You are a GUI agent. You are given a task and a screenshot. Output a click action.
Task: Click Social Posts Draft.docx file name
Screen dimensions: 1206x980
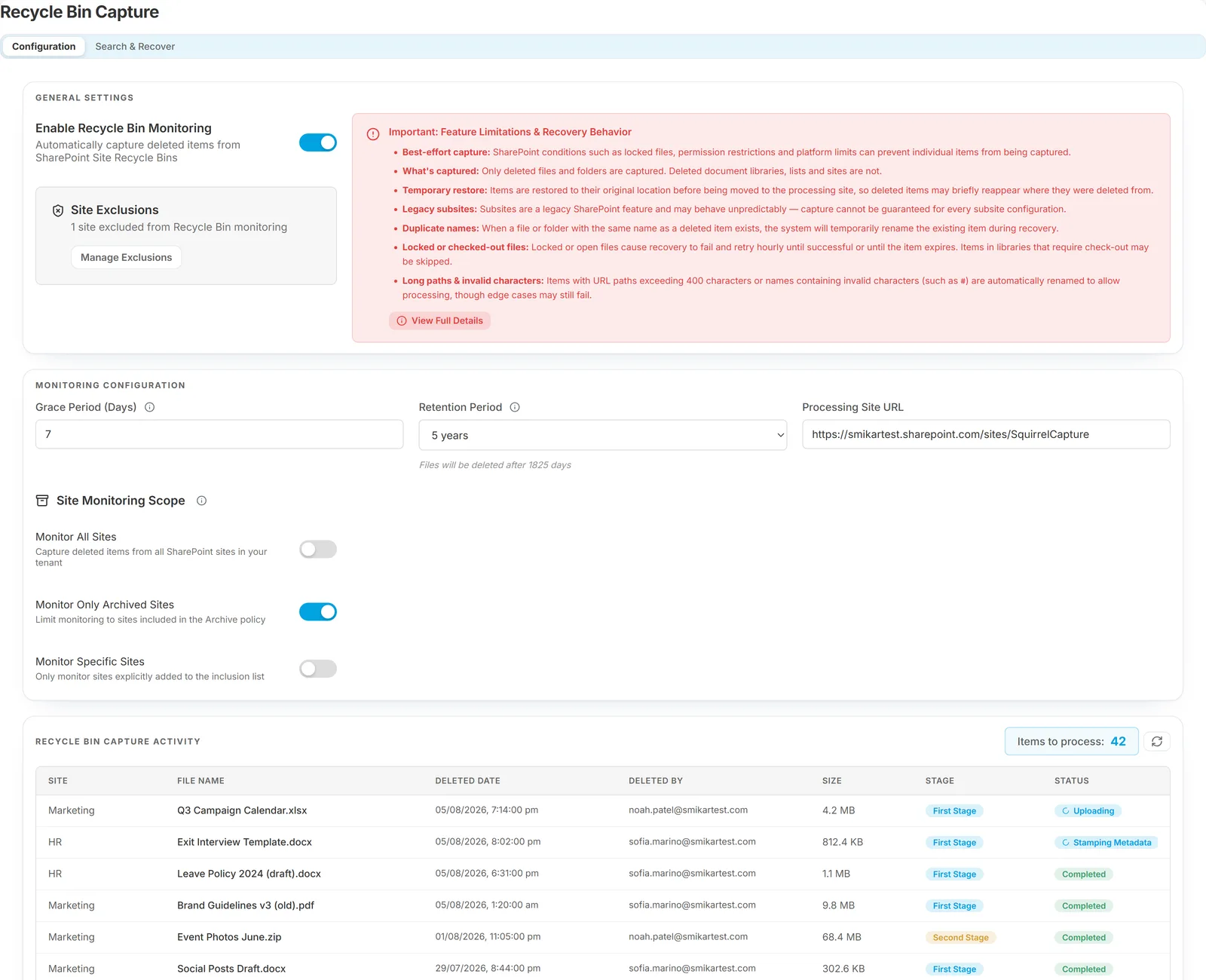point(231,969)
